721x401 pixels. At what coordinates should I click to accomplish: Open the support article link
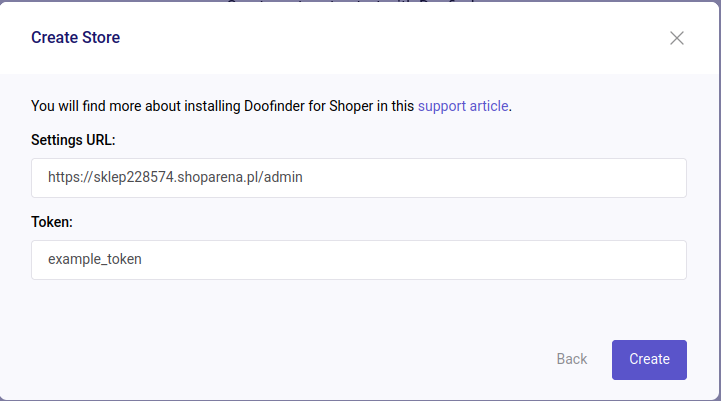coord(463,105)
